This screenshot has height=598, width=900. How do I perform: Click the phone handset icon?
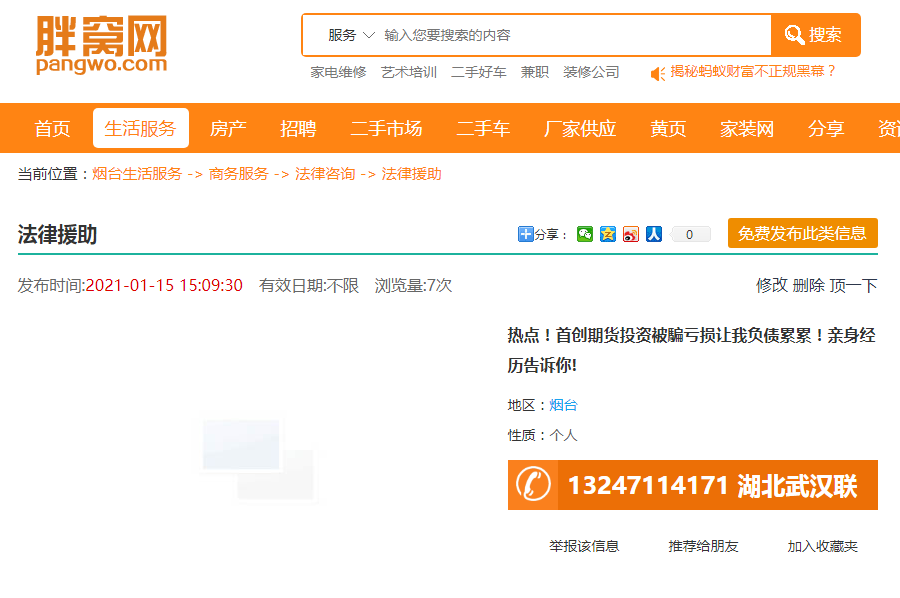tap(533, 484)
